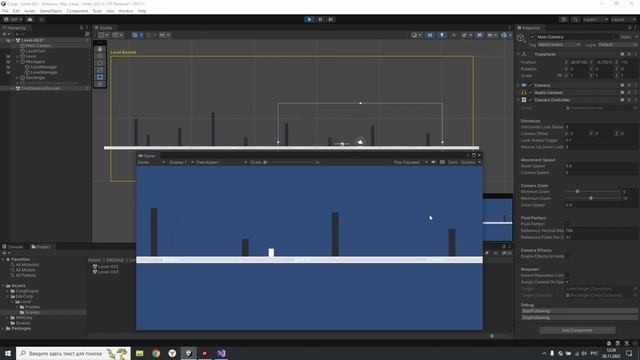
Task: Adjust the Game view Scale slider
Action: tap(289, 162)
